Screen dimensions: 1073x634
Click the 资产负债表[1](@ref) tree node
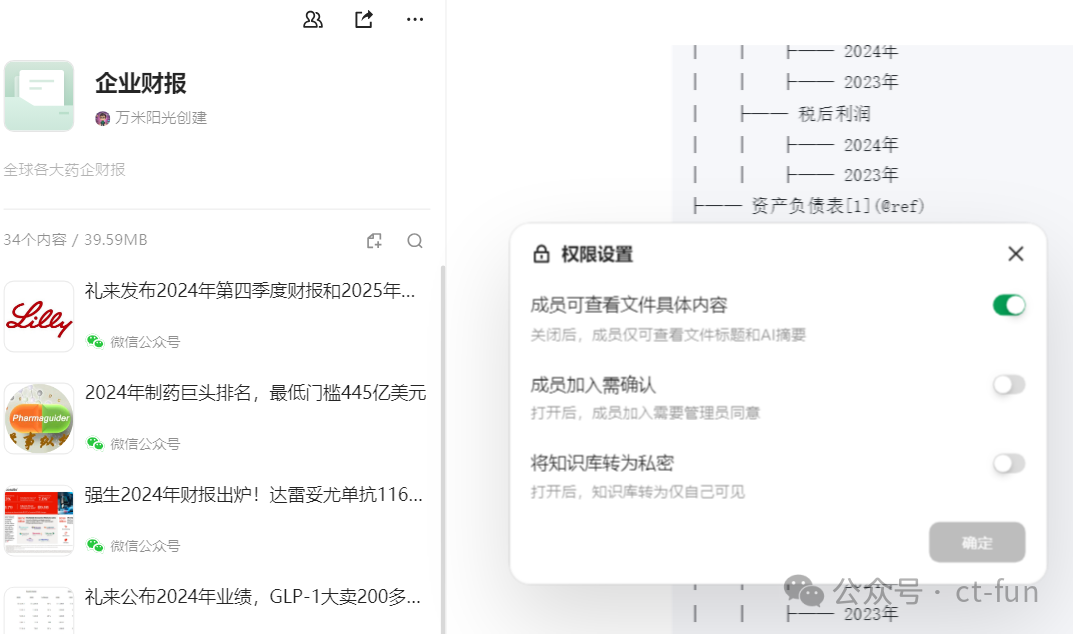pyautogui.click(x=838, y=205)
